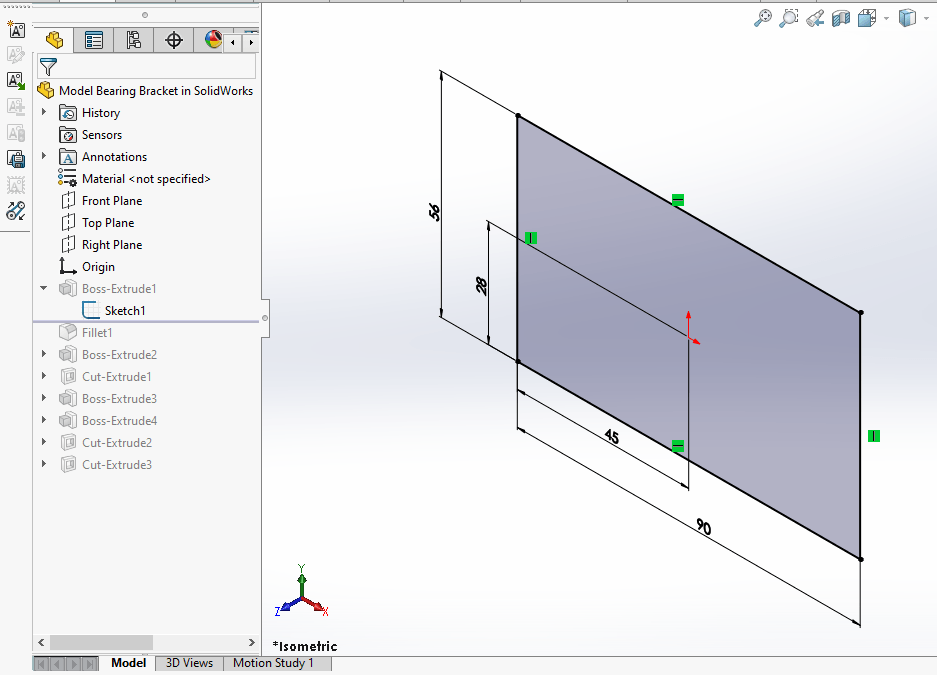Open the Display Style dropdown arrow
This screenshot has width=937, height=675.
click(926, 18)
